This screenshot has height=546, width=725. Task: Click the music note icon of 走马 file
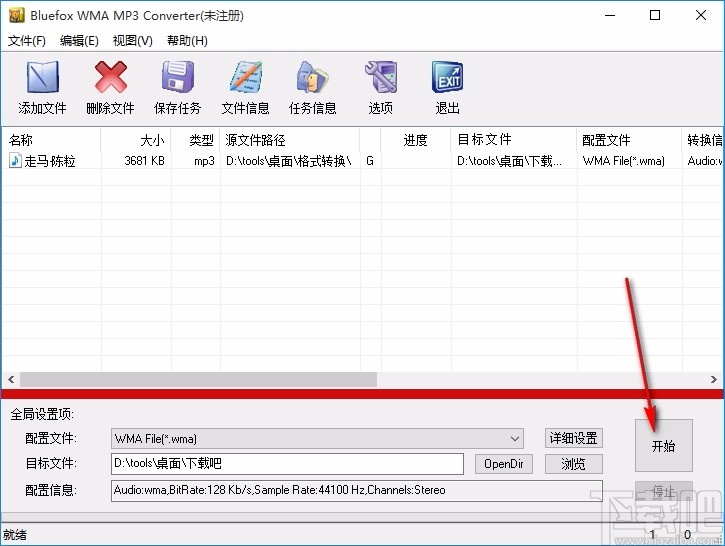pyautogui.click(x=15, y=160)
